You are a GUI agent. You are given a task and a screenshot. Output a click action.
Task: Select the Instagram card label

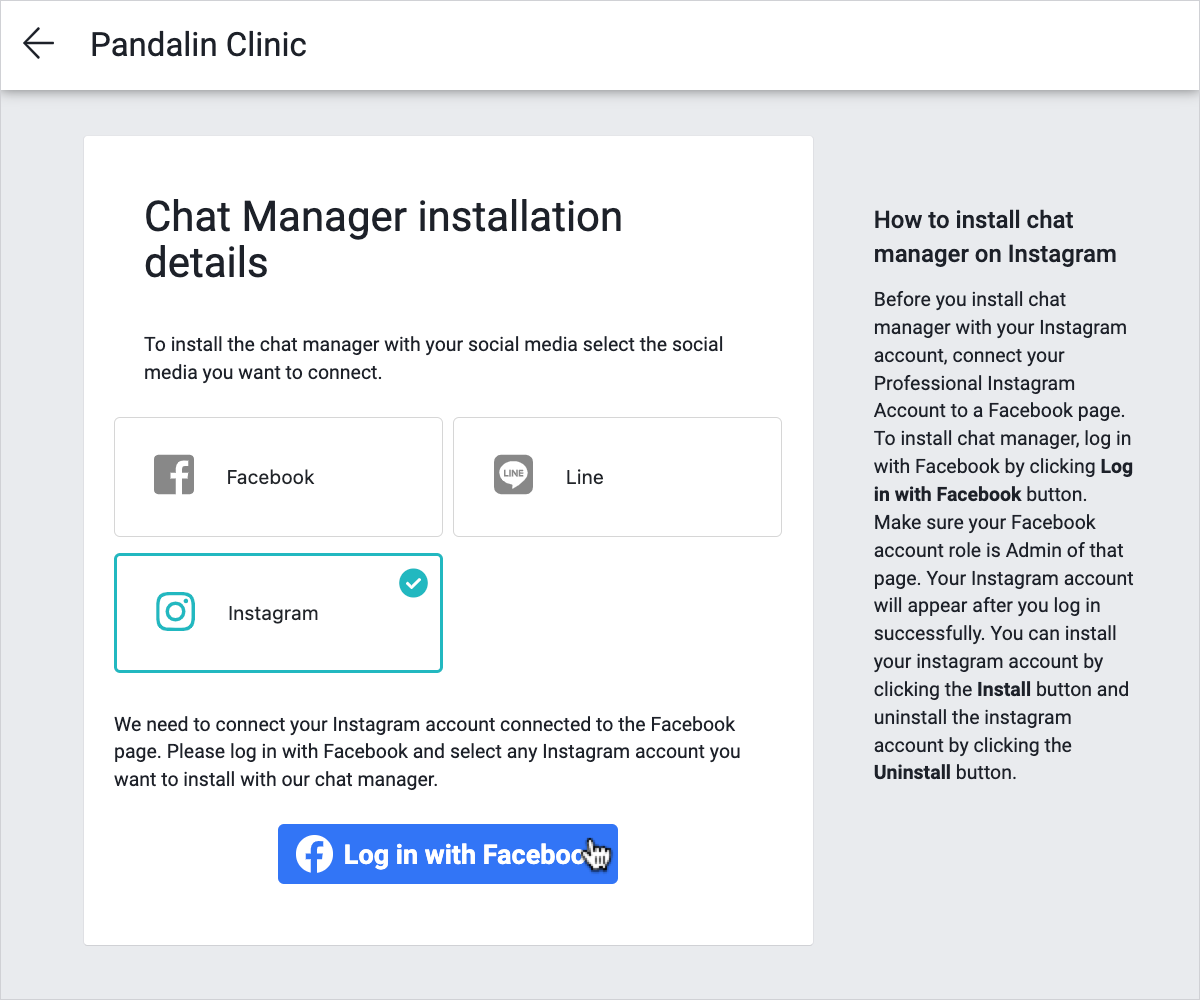point(273,613)
